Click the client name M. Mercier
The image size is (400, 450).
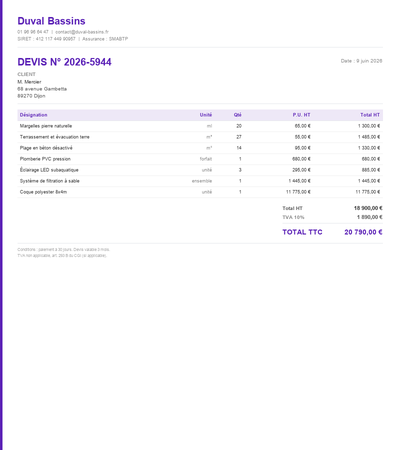pos(29,82)
